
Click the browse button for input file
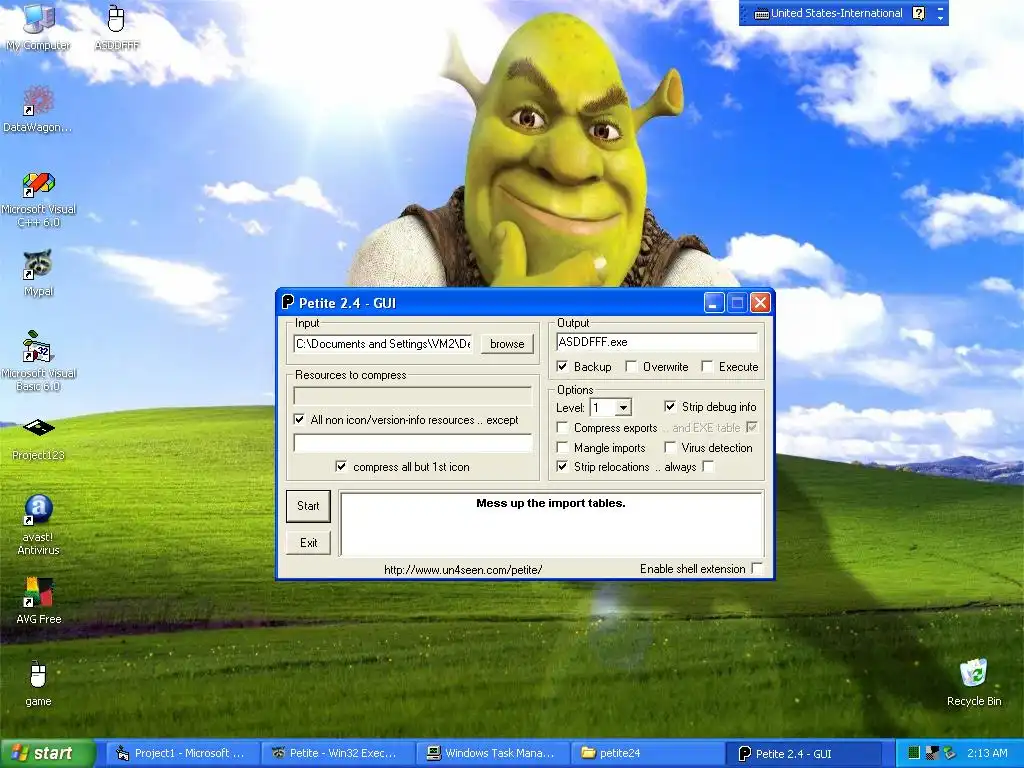[507, 344]
